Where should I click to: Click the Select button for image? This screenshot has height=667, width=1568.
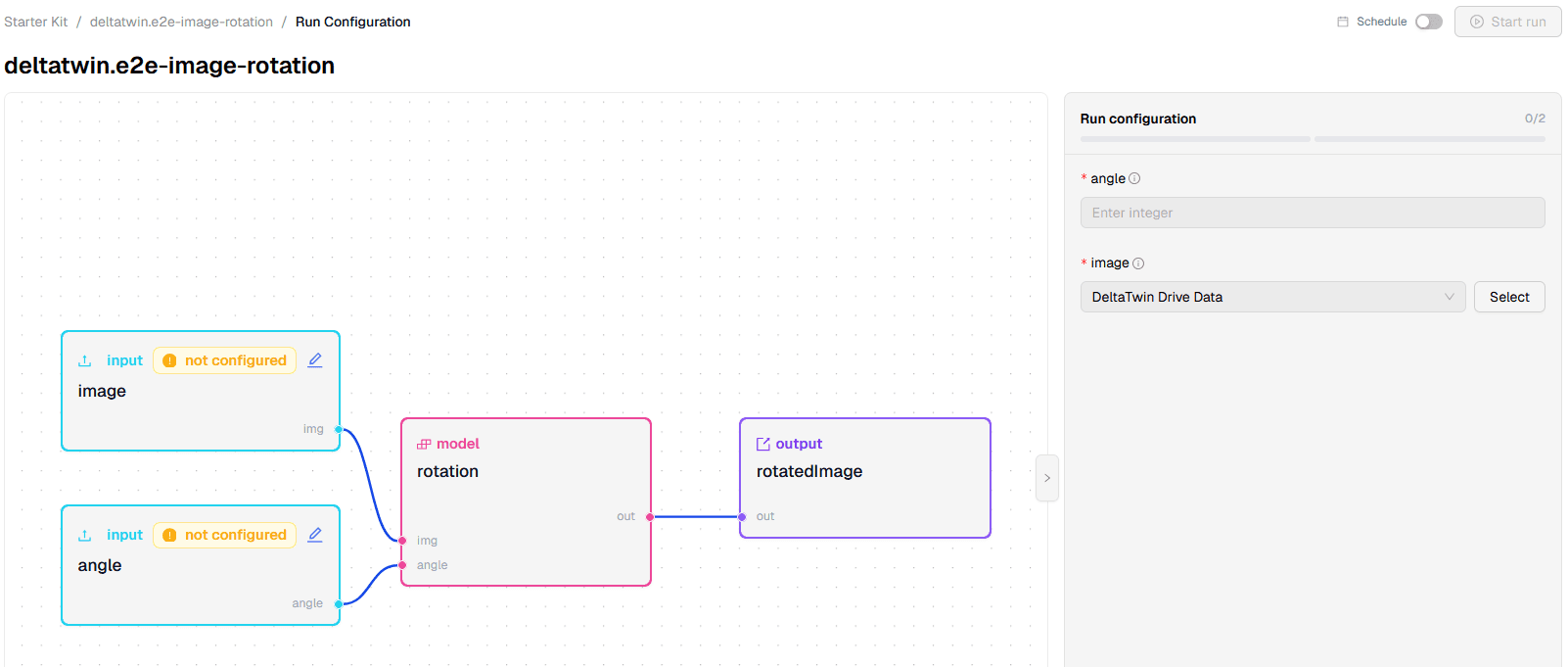point(1509,297)
